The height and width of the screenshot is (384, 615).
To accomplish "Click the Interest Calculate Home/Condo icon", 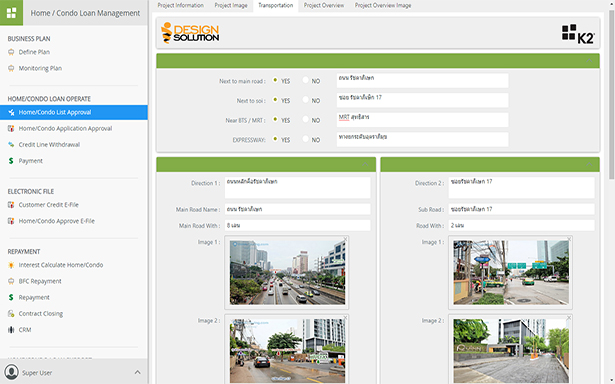I will 11,265.
